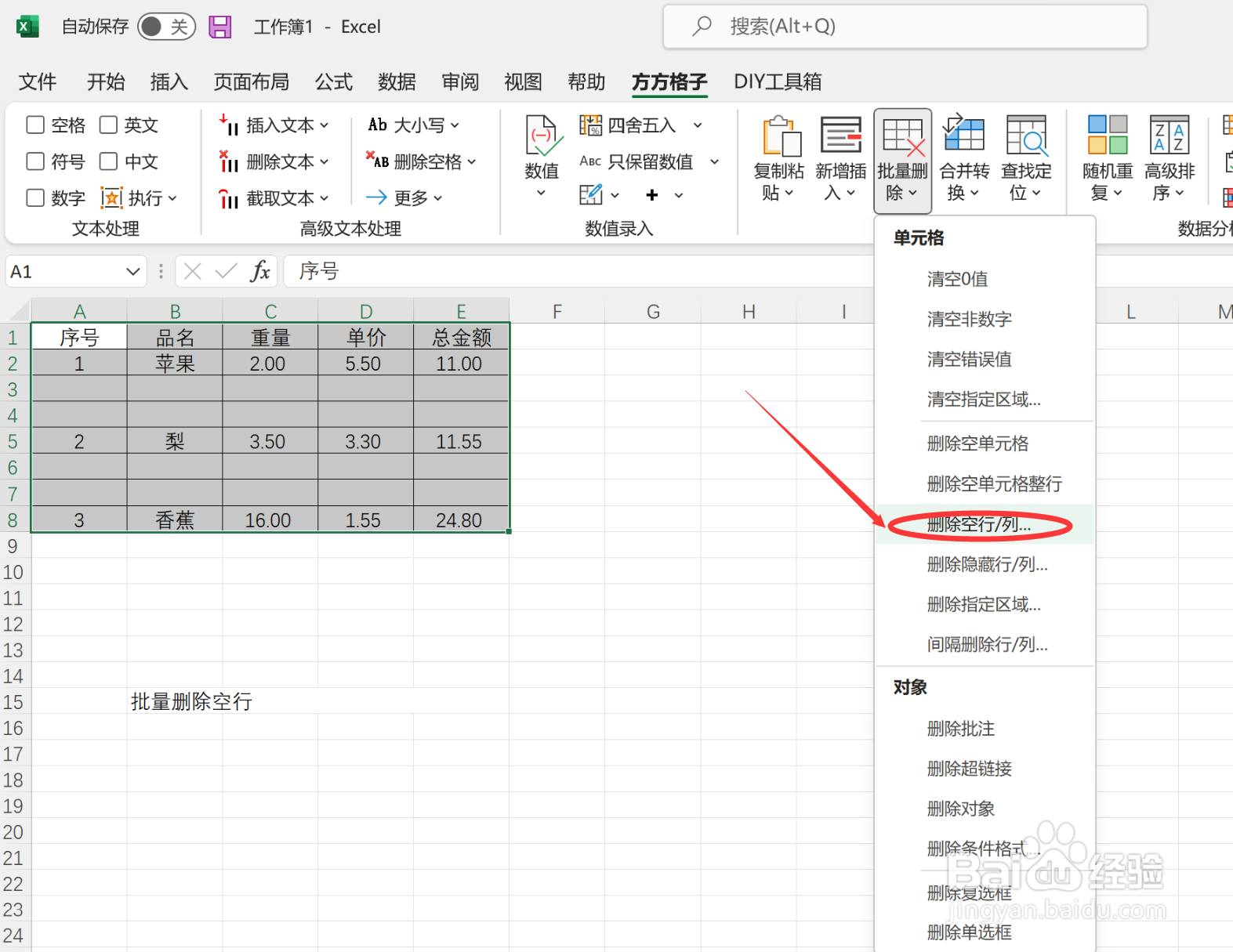Viewport: 1233px width, 952px height.
Task: Select 清空错误值 menu item
Action: click(985, 359)
